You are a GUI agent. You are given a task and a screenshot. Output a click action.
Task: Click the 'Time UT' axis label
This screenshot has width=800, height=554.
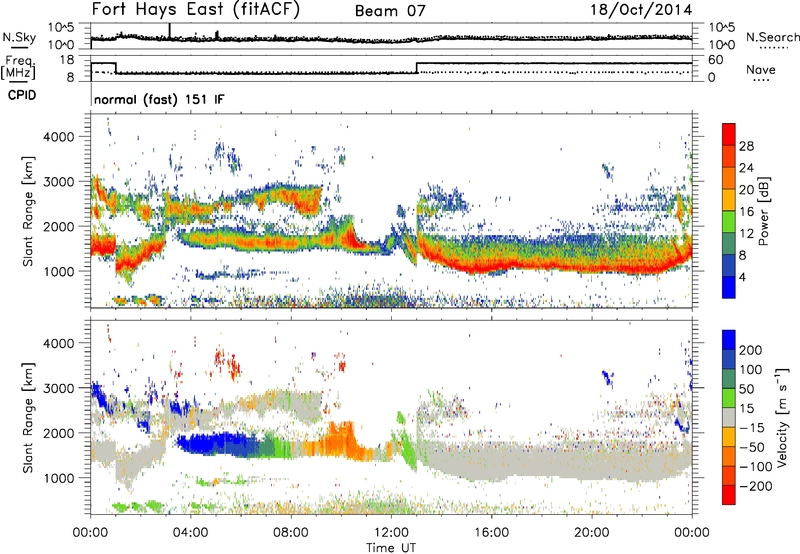pos(391,548)
